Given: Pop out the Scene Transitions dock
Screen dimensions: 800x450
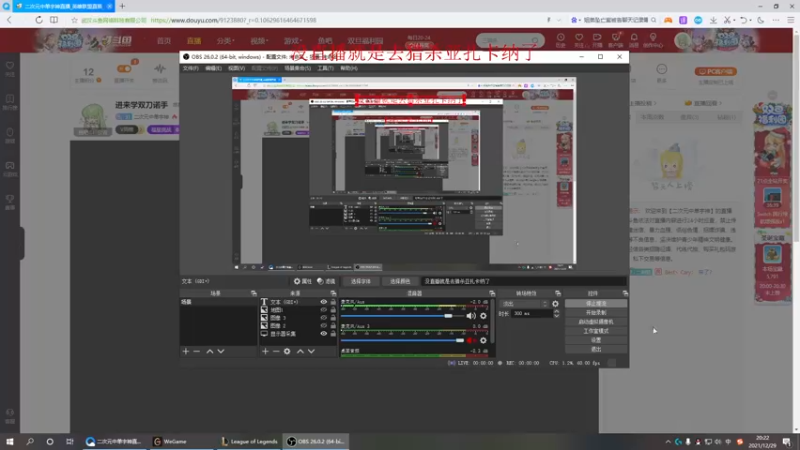Looking at the screenshot, I should click(558, 293).
